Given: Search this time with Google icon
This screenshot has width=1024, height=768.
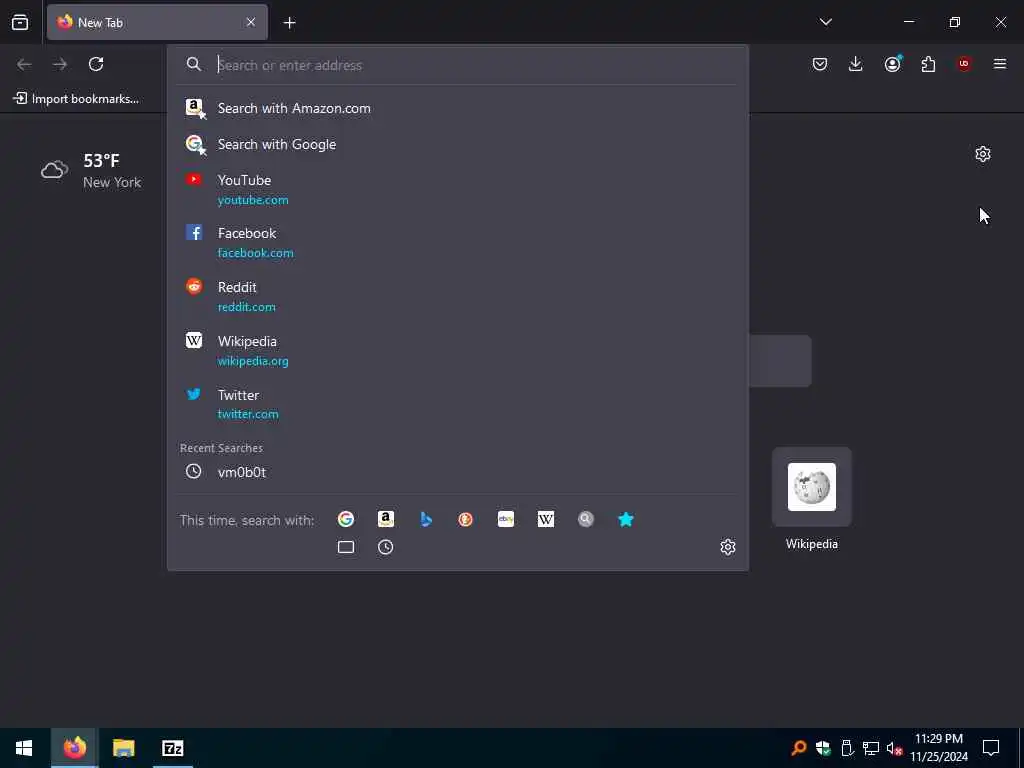Looking at the screenshot, I should tap(346, 519).
